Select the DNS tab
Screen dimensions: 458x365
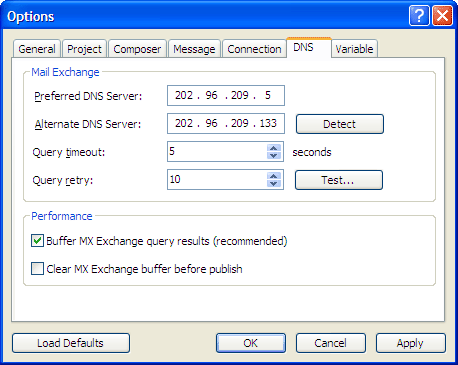point(309,48)
